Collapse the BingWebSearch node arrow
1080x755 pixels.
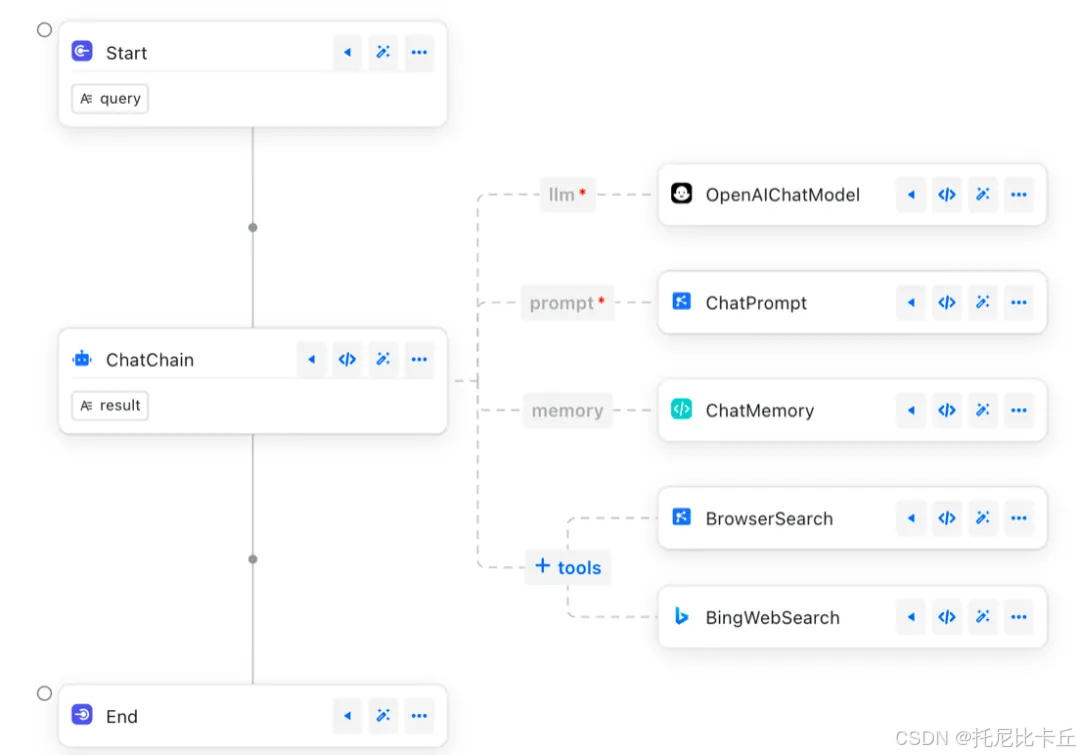(911, 617)
